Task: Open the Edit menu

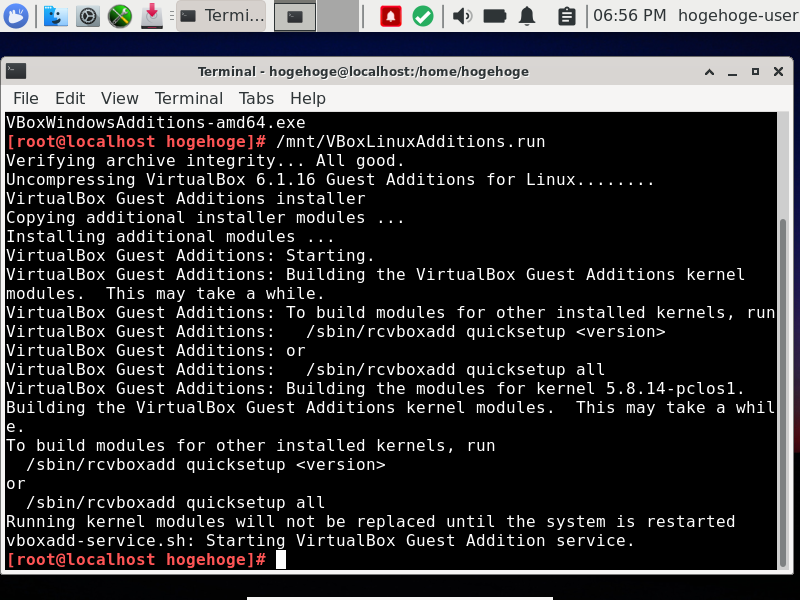Action: coord(70,98)
